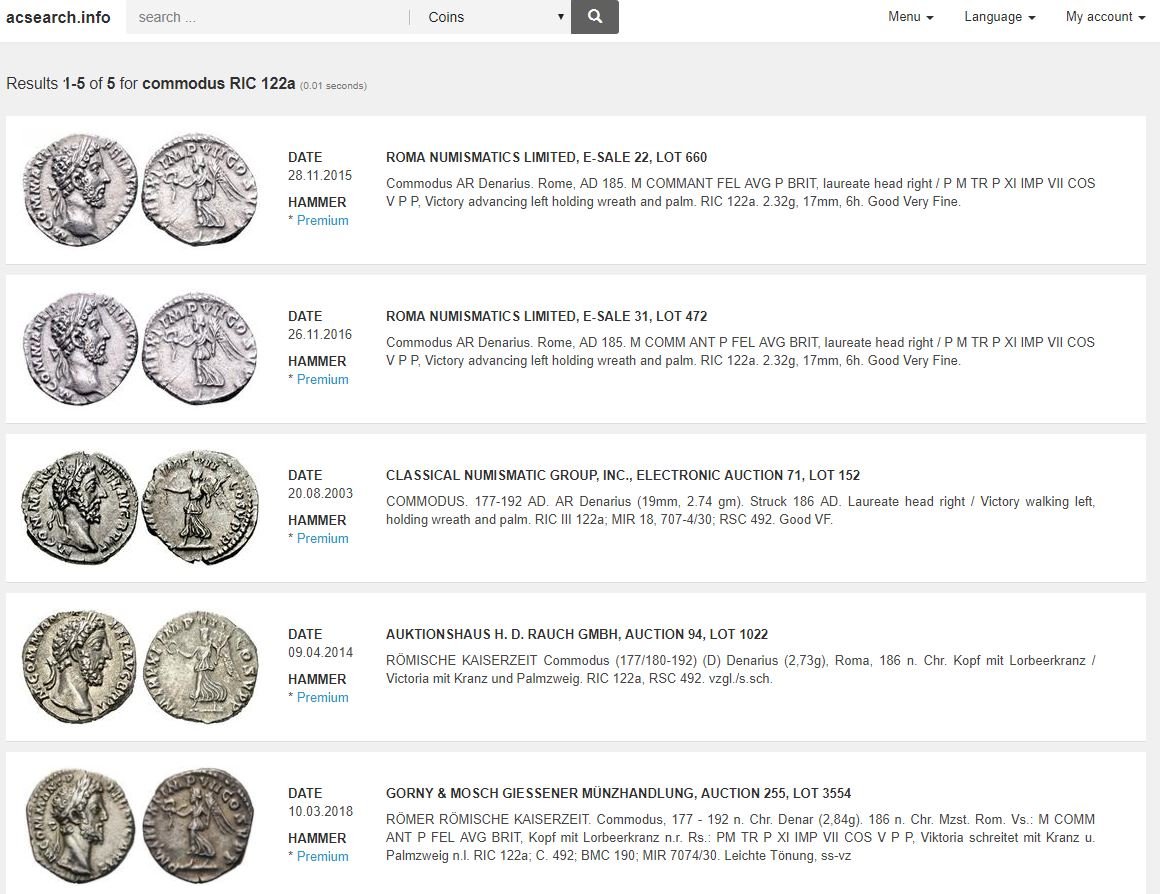View obverse coin image of Lot 3554
1160x894 pixels.
click(80, 826)
